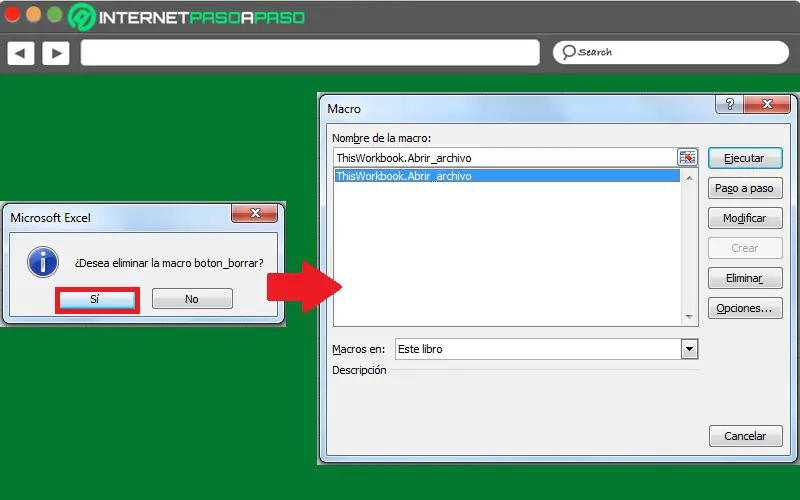Go forward with the browser forward arrow
800x500 pixels.
(56, 53)
